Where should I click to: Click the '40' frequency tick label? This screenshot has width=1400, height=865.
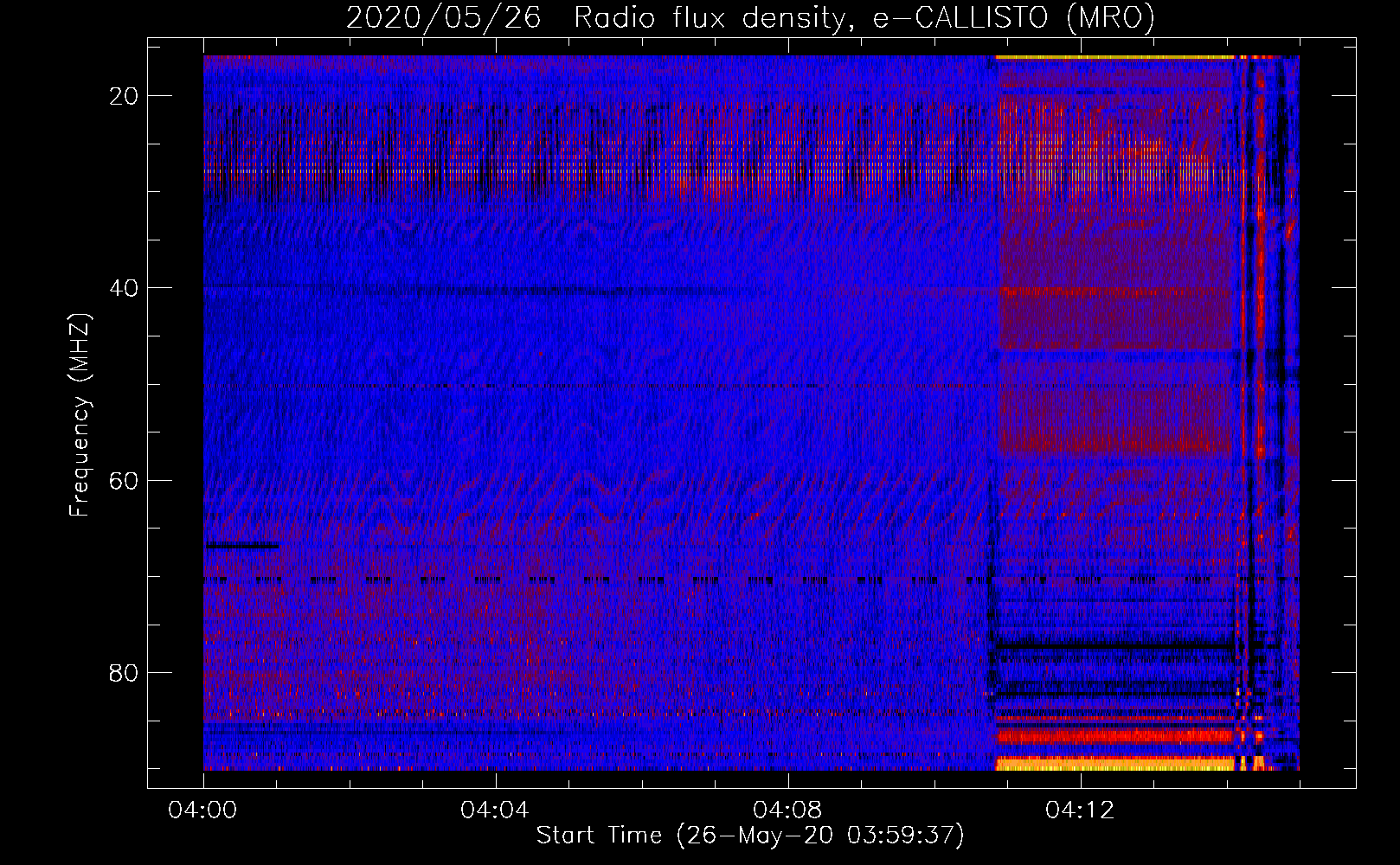pyautogui.click(x=124, y=288)
